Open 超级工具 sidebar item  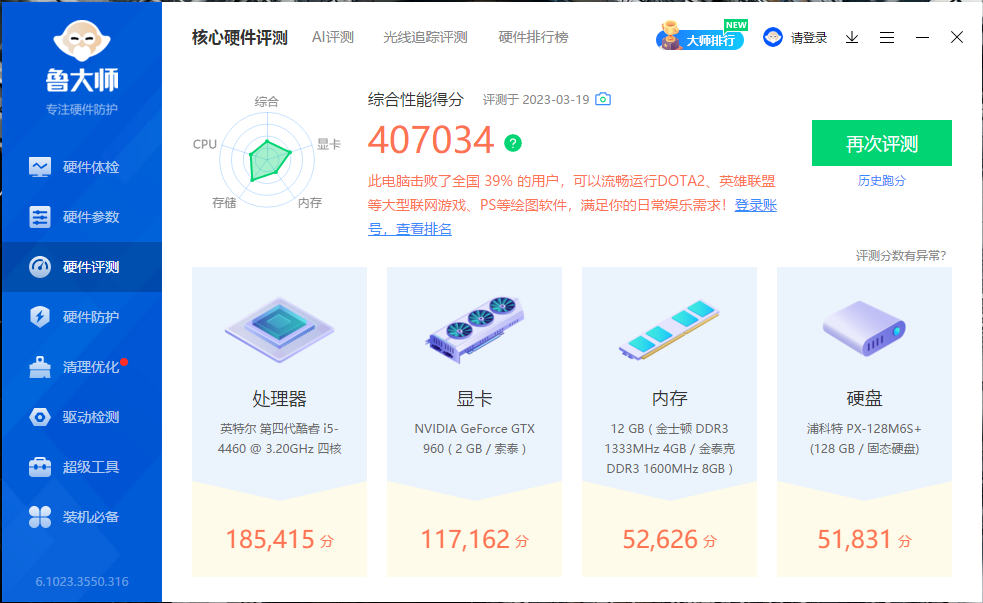click(81, 467)
